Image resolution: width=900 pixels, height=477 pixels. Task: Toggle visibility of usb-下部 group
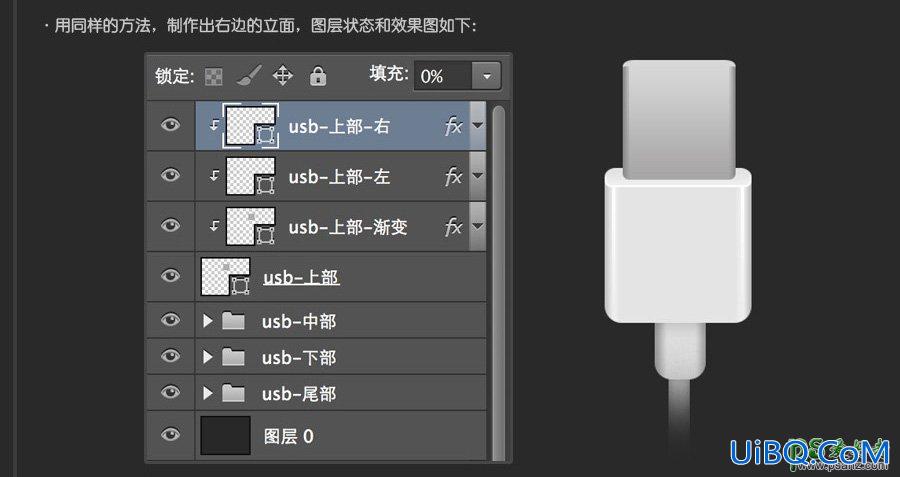170,356
